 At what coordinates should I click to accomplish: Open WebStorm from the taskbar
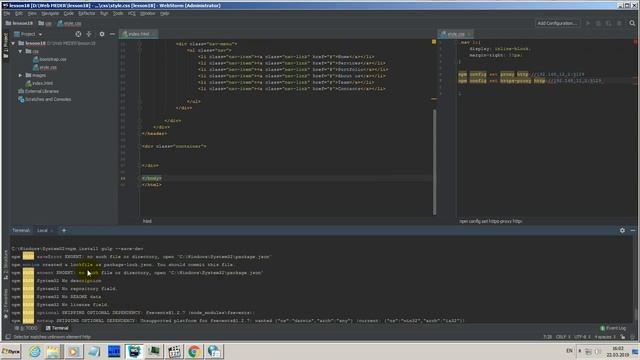[x=134, y=351]
